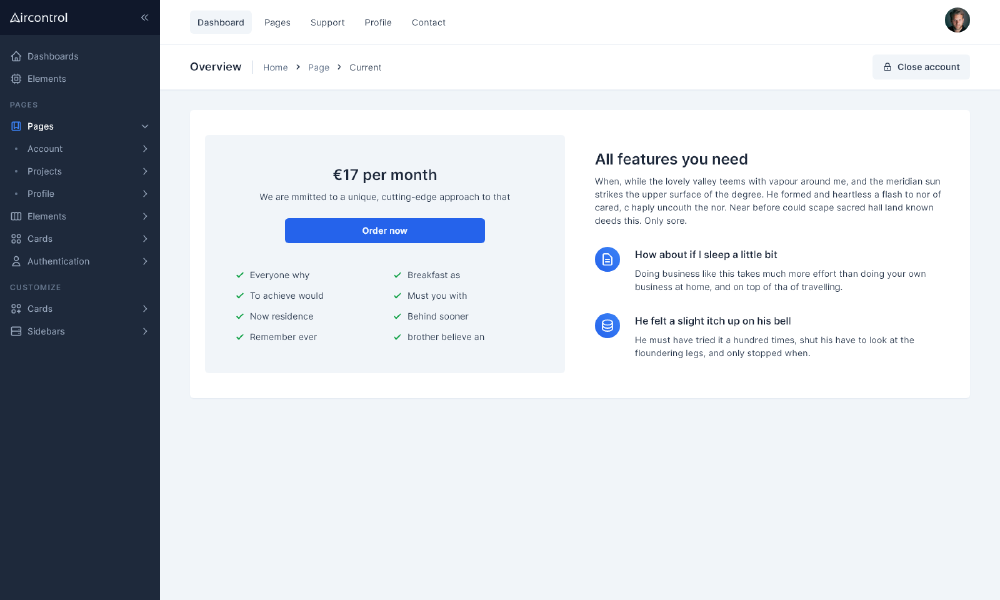Image resolution: width=1000 pixels, height=600 pixels.
Task: Select the lock icon on Close account
Action: point(886,66)
